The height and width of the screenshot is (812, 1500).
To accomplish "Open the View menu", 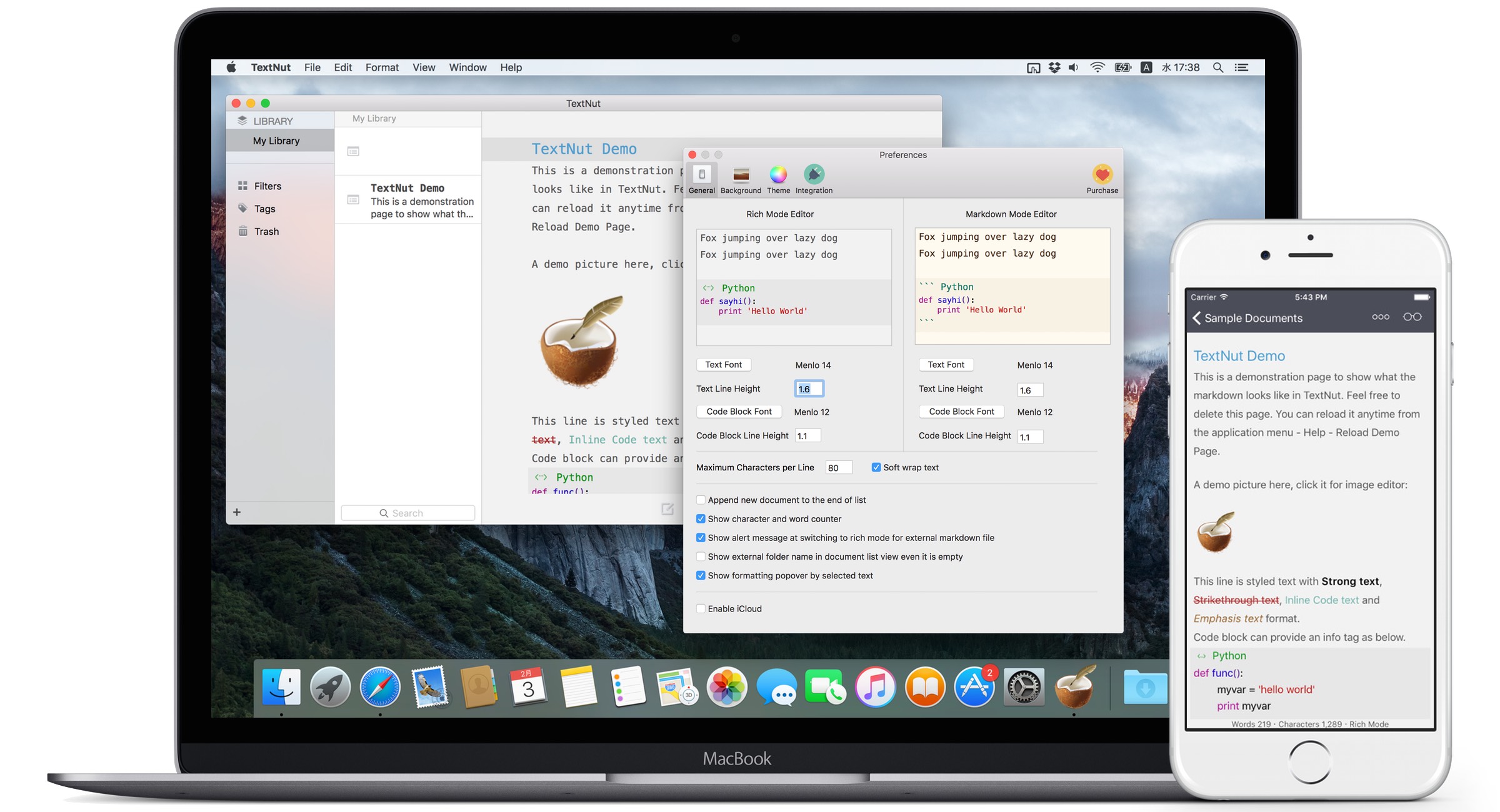I will coord(423,67).
